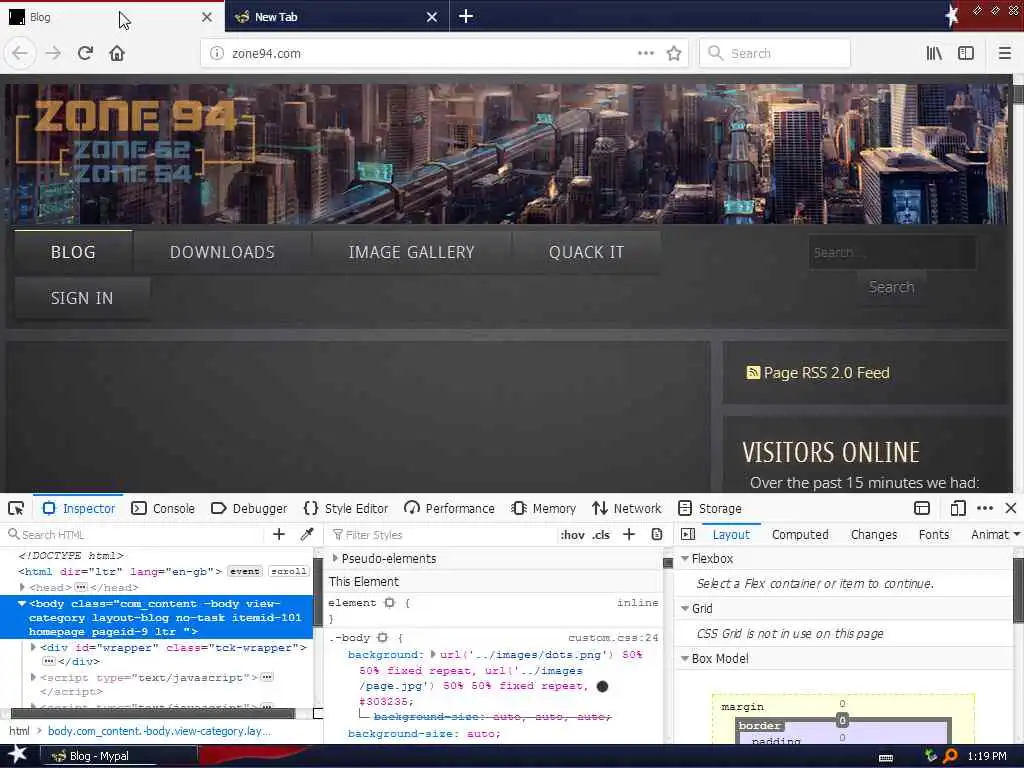Bookmark this page with the star
Screen dimensions: 1024x768
coord(674,53)
